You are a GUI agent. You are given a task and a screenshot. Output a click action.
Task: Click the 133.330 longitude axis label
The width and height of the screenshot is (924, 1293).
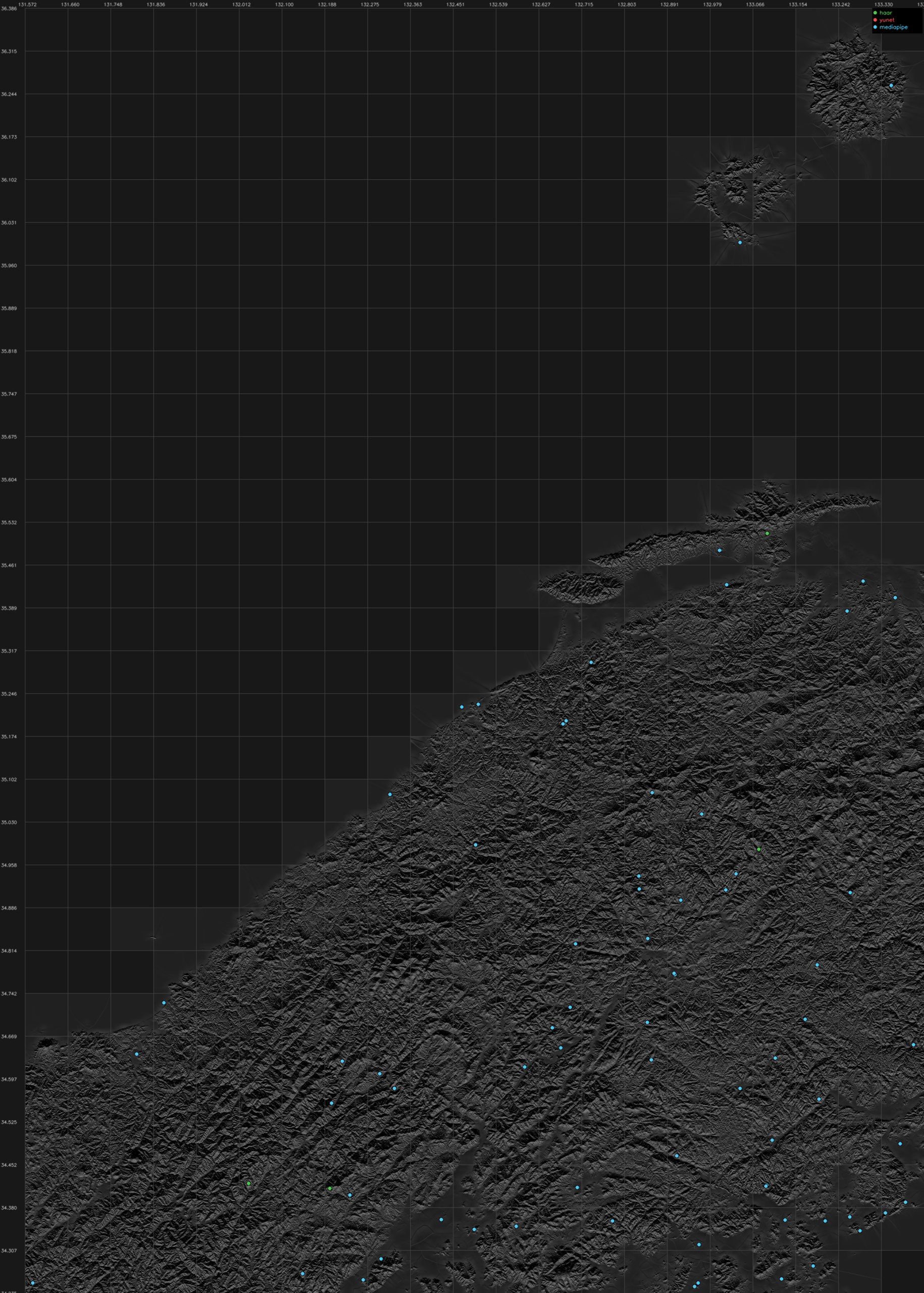coord(884,4)
